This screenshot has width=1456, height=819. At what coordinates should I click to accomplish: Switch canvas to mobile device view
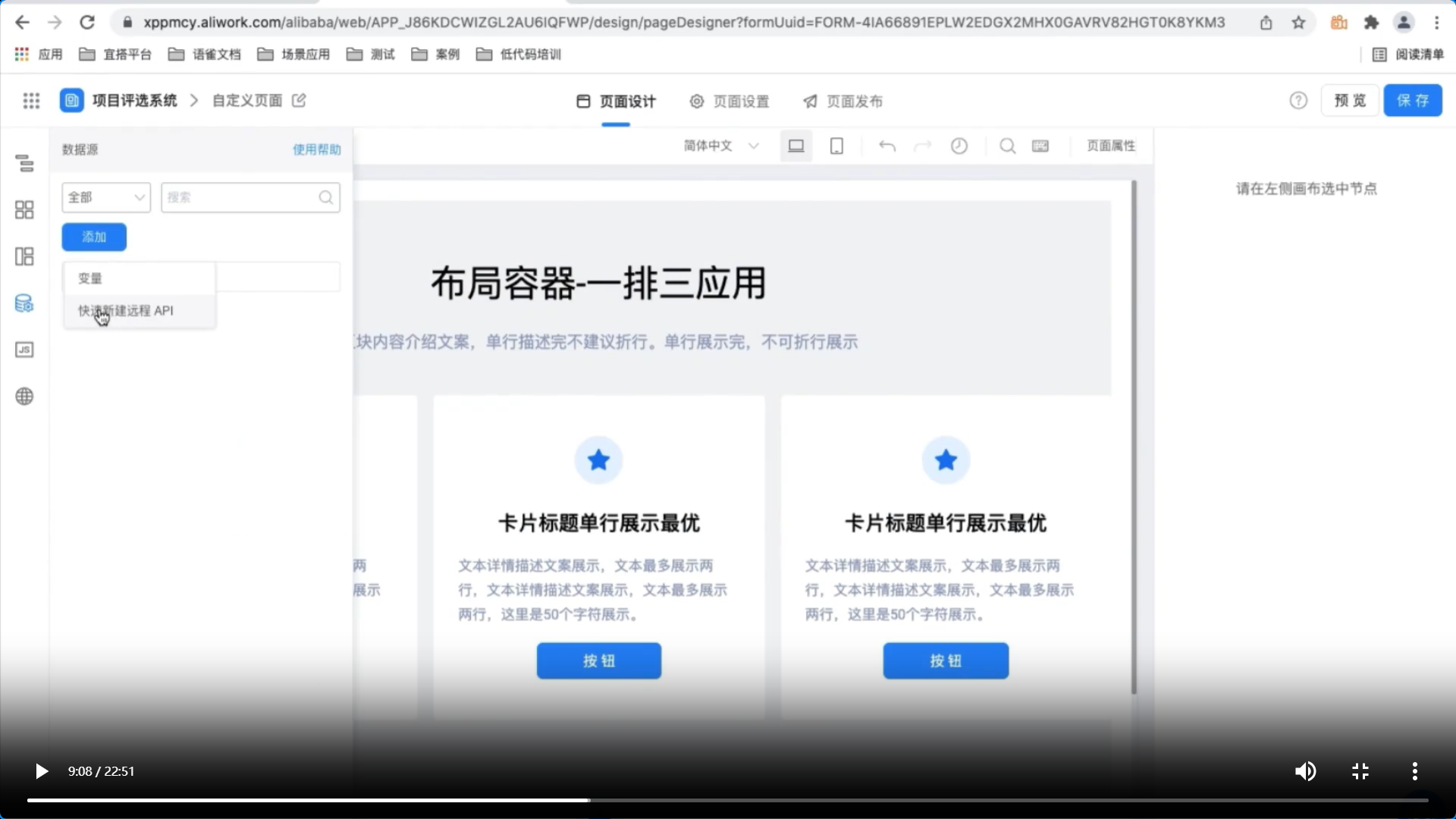(836, 146)
